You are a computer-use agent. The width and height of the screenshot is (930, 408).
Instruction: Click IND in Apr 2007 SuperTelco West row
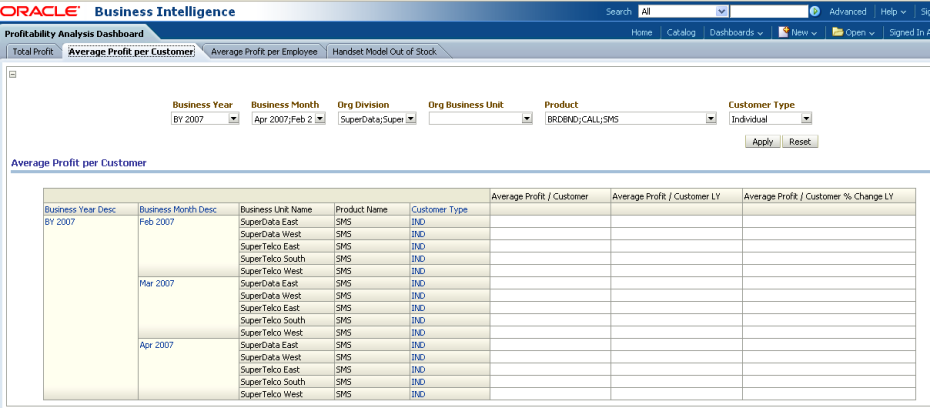click(x=418, y=394)
